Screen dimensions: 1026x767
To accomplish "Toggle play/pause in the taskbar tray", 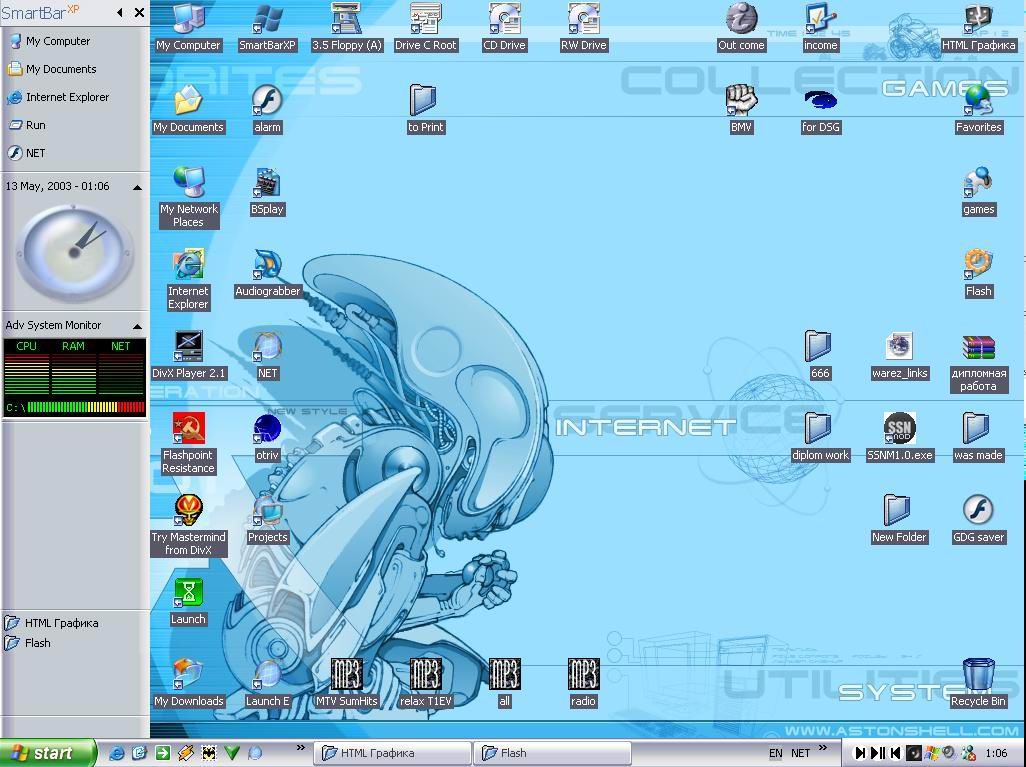I will click(x=877, y=753).
